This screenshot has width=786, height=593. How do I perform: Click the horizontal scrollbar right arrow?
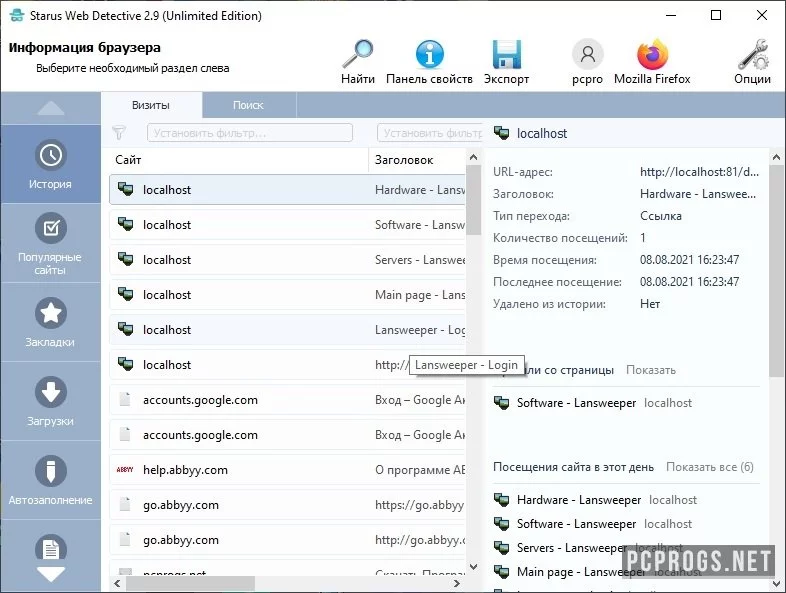click(x=457, y=583)
